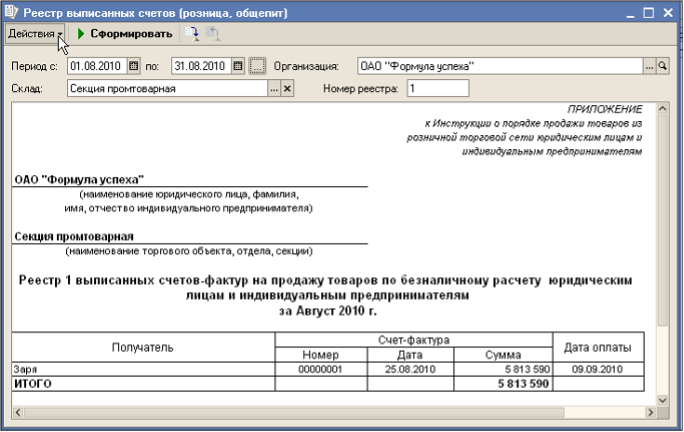
Task: Click the horizontal scrollbar right arrow
Action: 647,412
